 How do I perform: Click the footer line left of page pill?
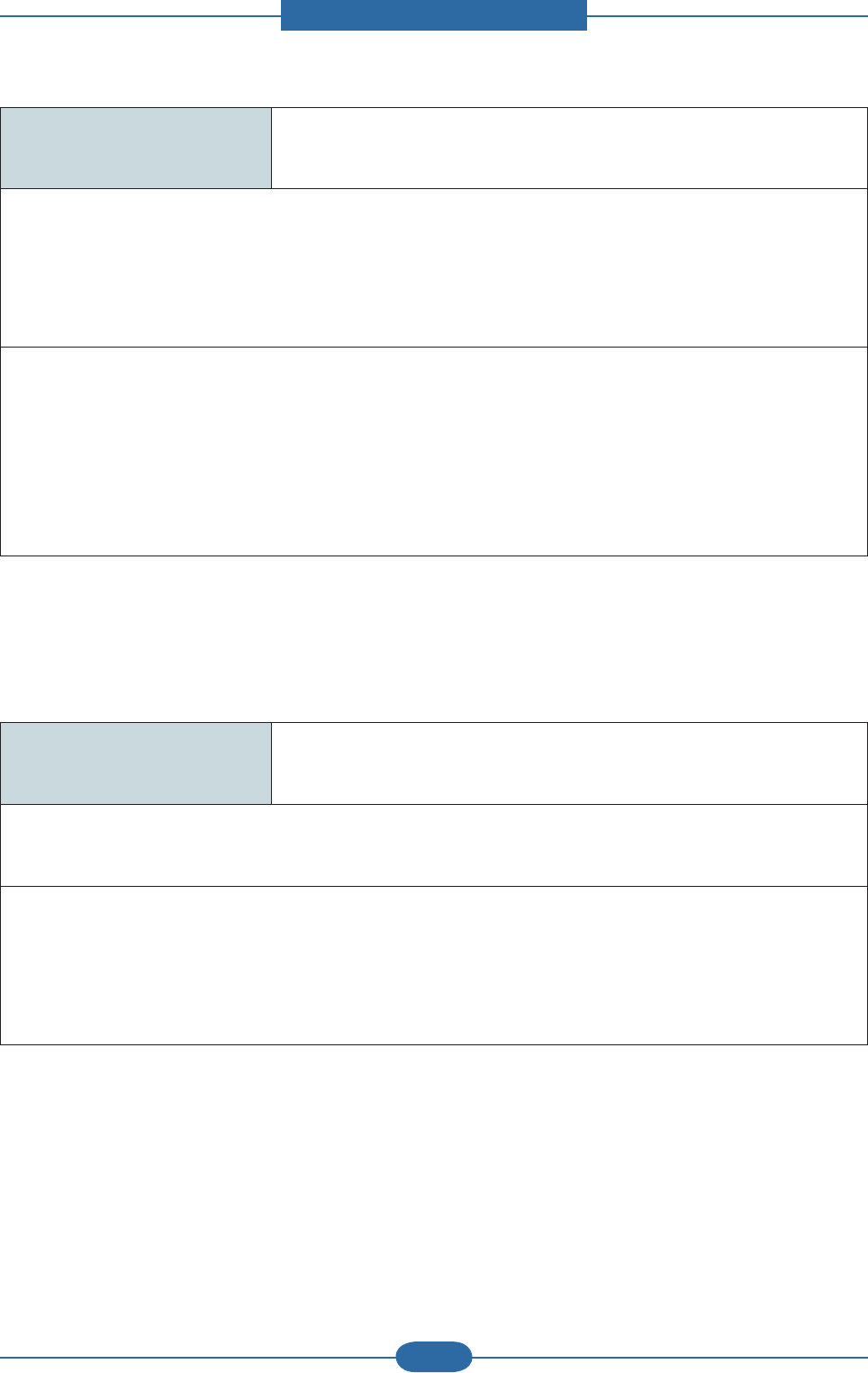(198, 1357)
